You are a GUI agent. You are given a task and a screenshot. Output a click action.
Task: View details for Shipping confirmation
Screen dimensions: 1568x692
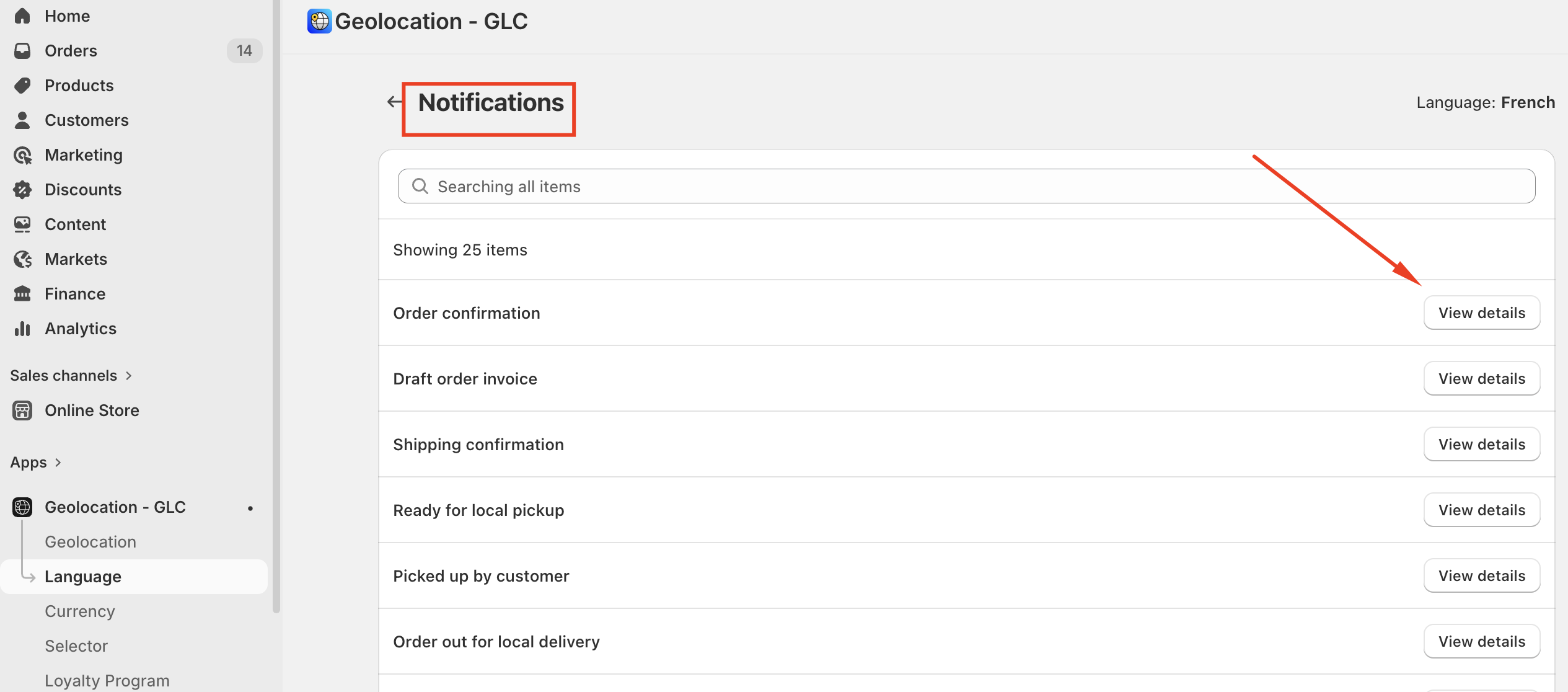tap(1482, 445)
